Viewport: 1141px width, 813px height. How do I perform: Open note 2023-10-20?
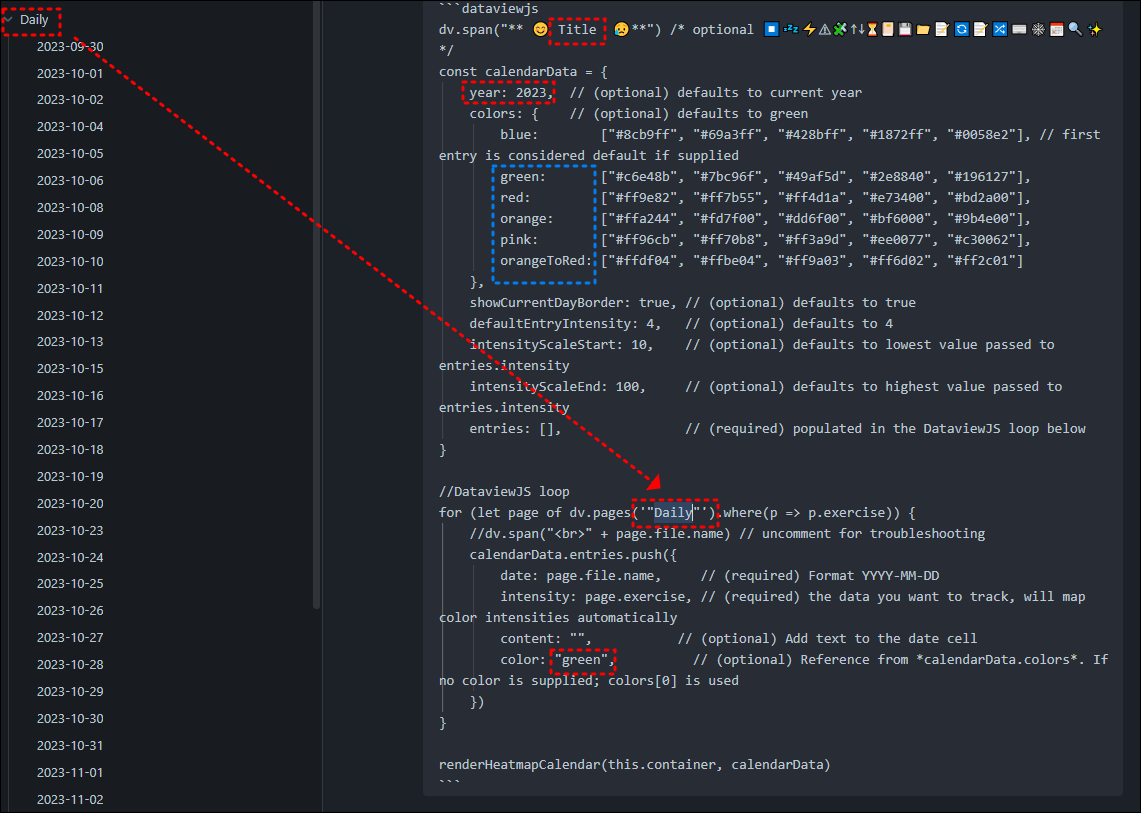[x=70, y=503]
